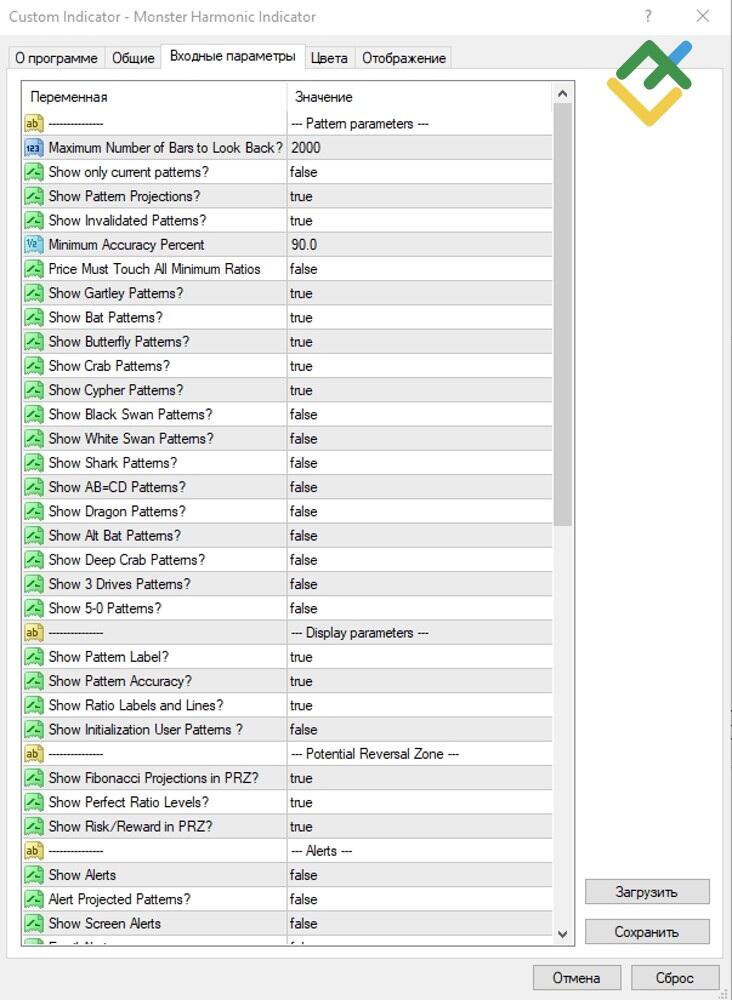Click the Сброс button
This screenshot has width=732, height=1000.
coord(674,978)
